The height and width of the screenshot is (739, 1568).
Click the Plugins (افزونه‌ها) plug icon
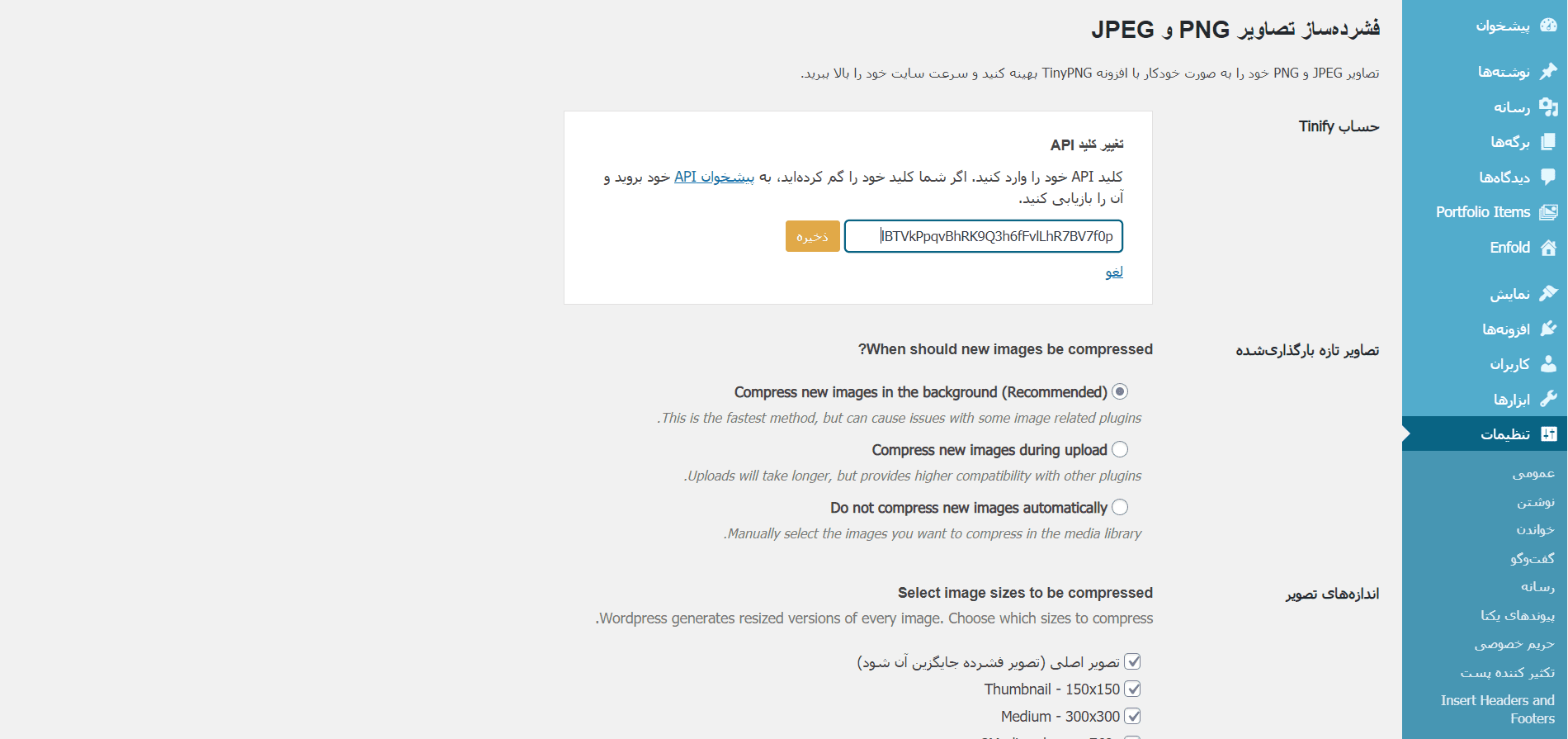coord(1548,329)
